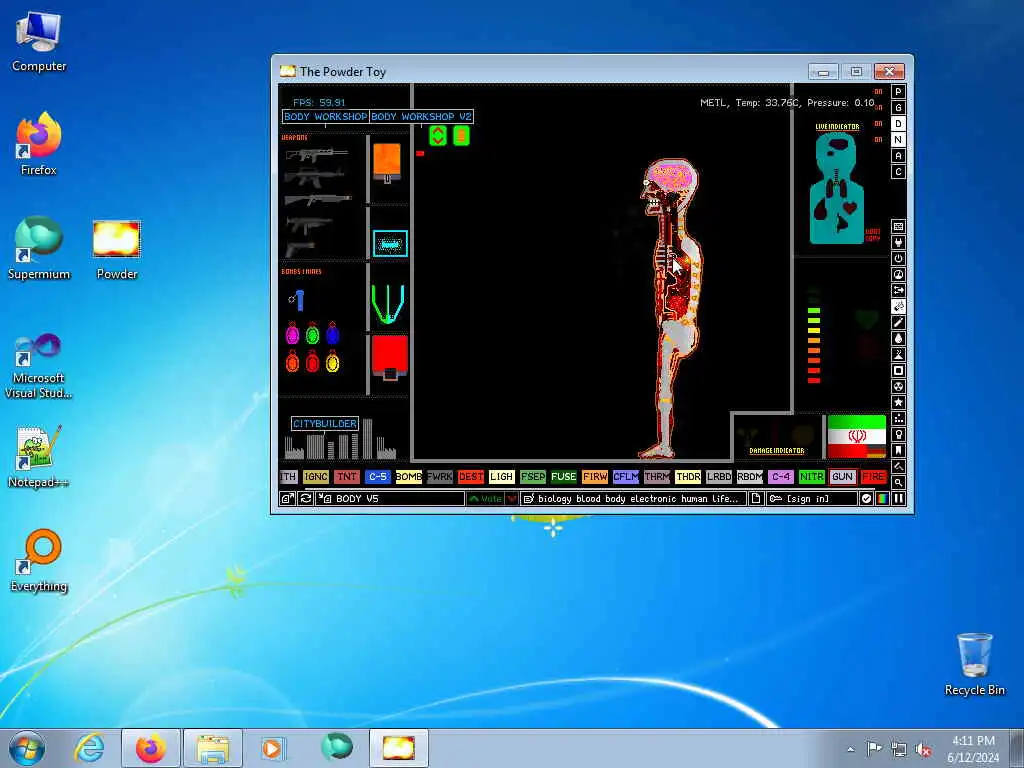This screenshot has height=768, width=1024.
Task: Select the THRM element
Action: 656,477
